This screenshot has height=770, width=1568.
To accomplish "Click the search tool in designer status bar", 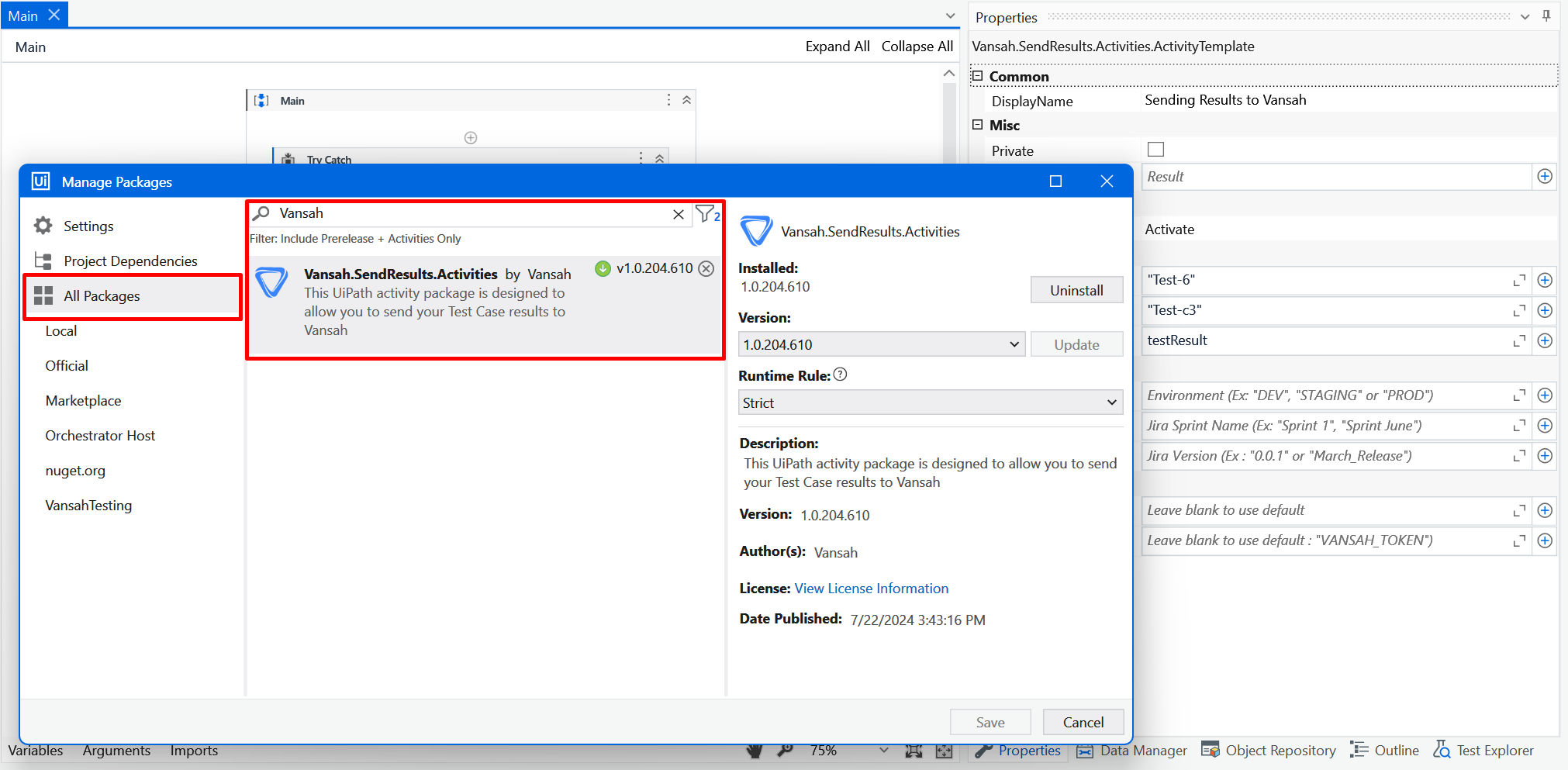I will [785, 750].
